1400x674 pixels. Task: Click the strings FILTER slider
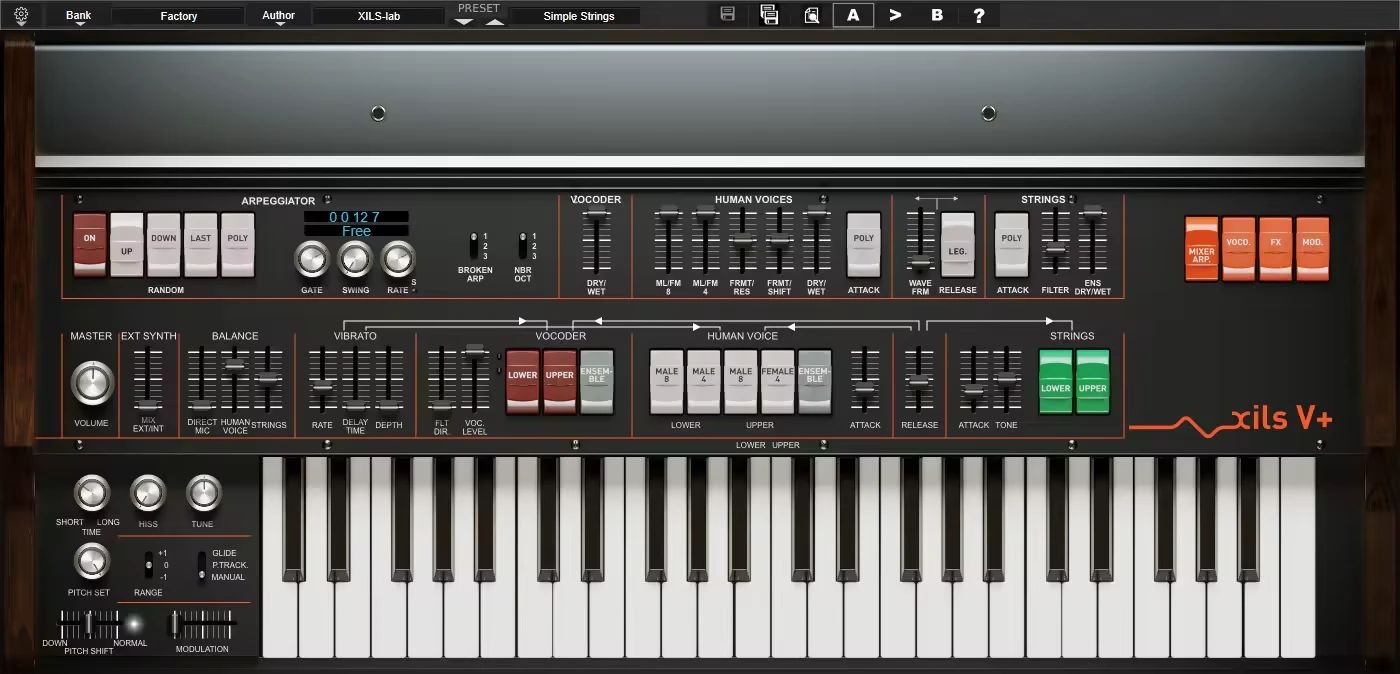[x=1055, y=240]
